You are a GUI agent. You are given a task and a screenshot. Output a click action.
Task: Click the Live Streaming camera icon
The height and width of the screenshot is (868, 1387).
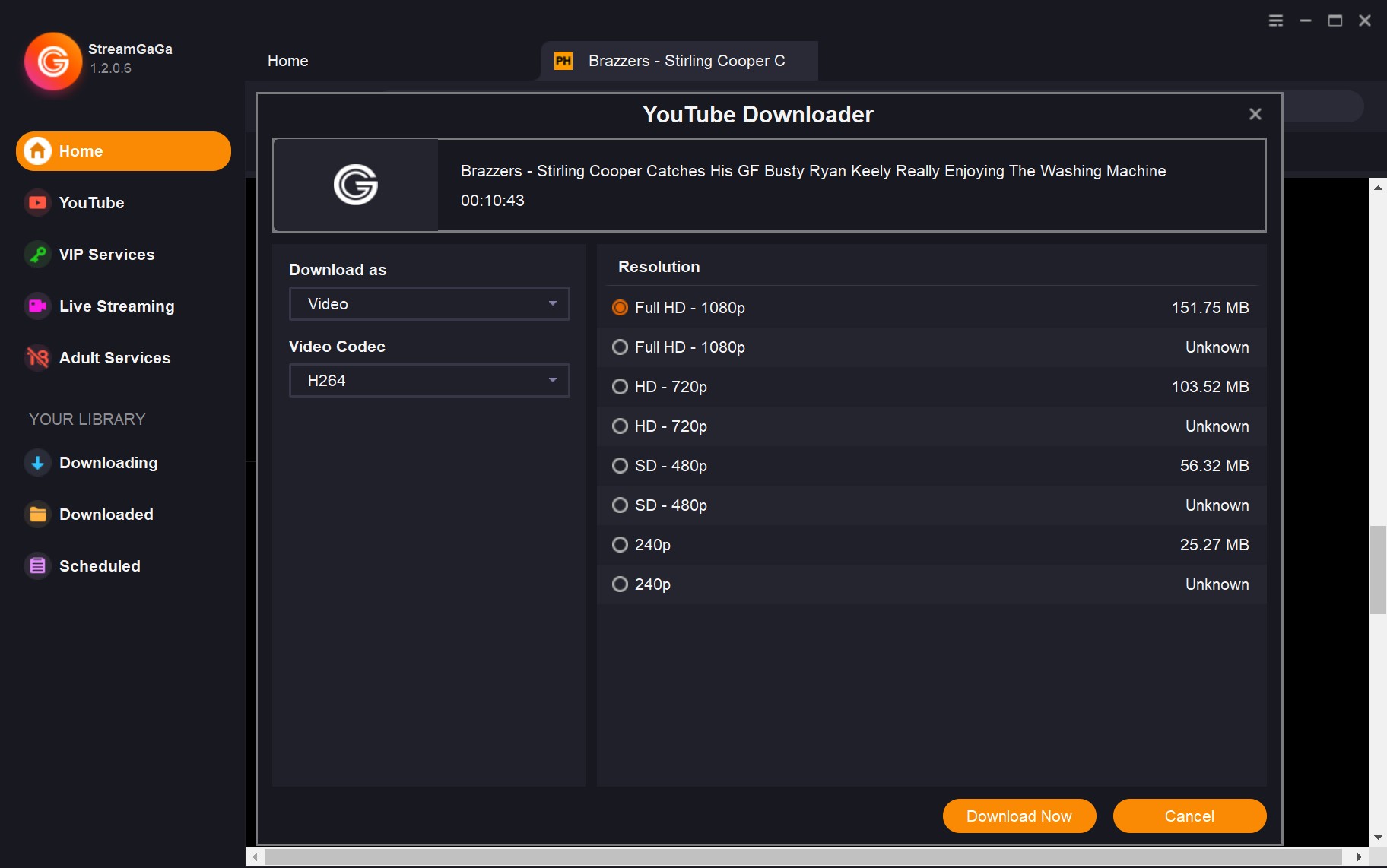(37, 306)
